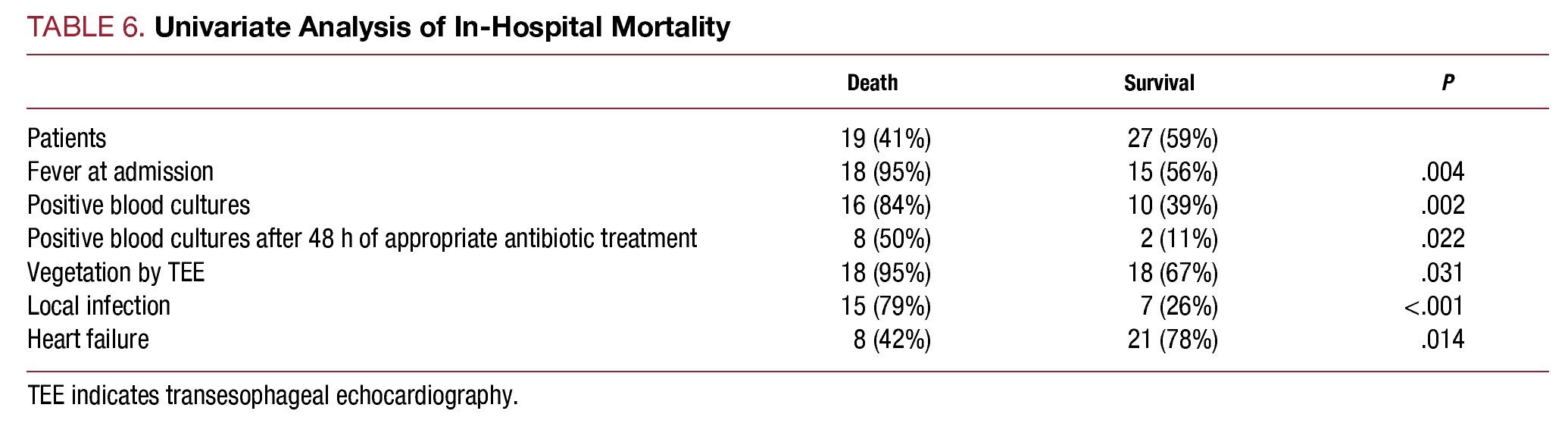Click the footnote about transesophageal echocardiography
The height and width of the screenshot is (436, 1568).
(x=273, y=396)
